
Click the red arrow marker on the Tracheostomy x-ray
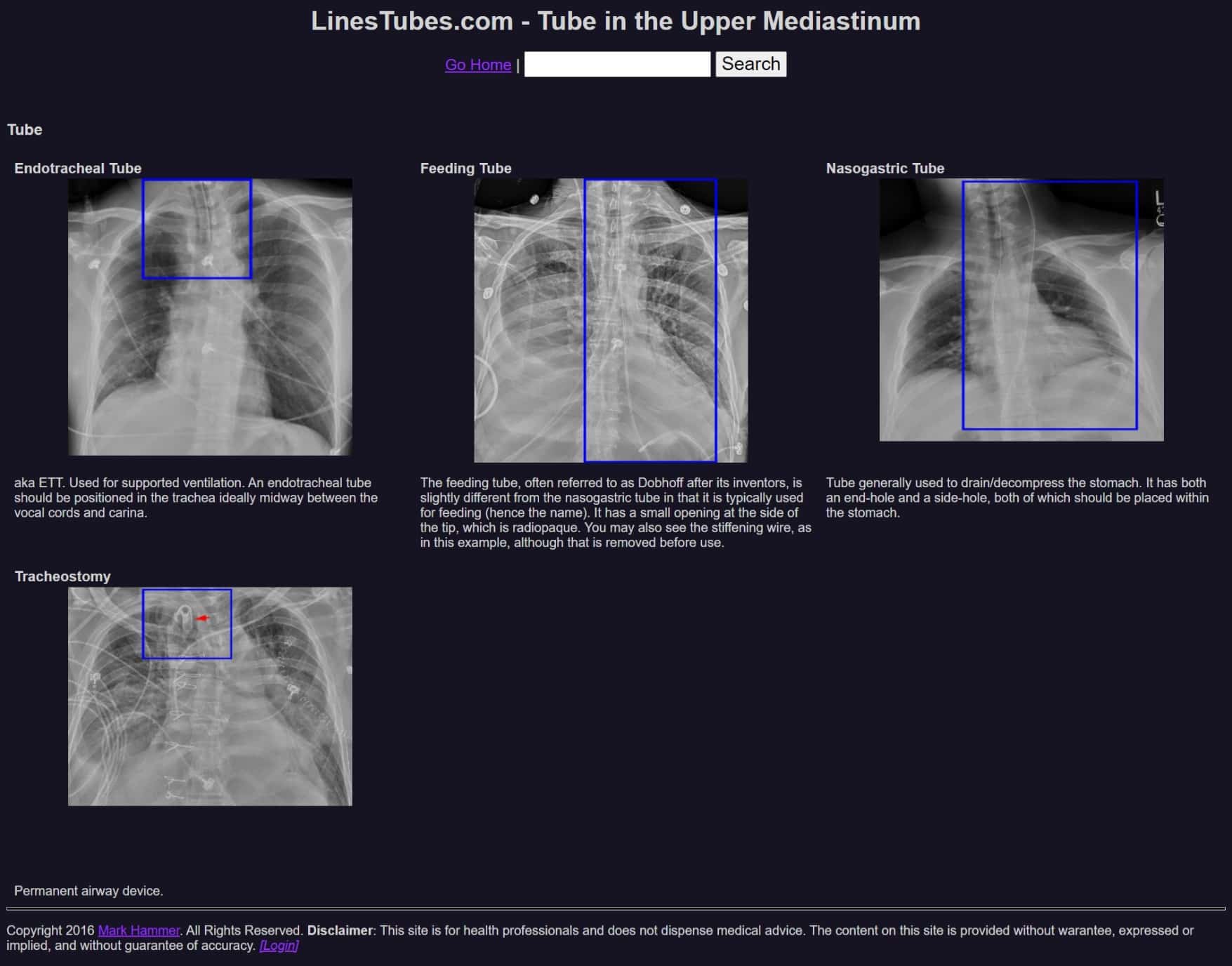pos(202,618)
